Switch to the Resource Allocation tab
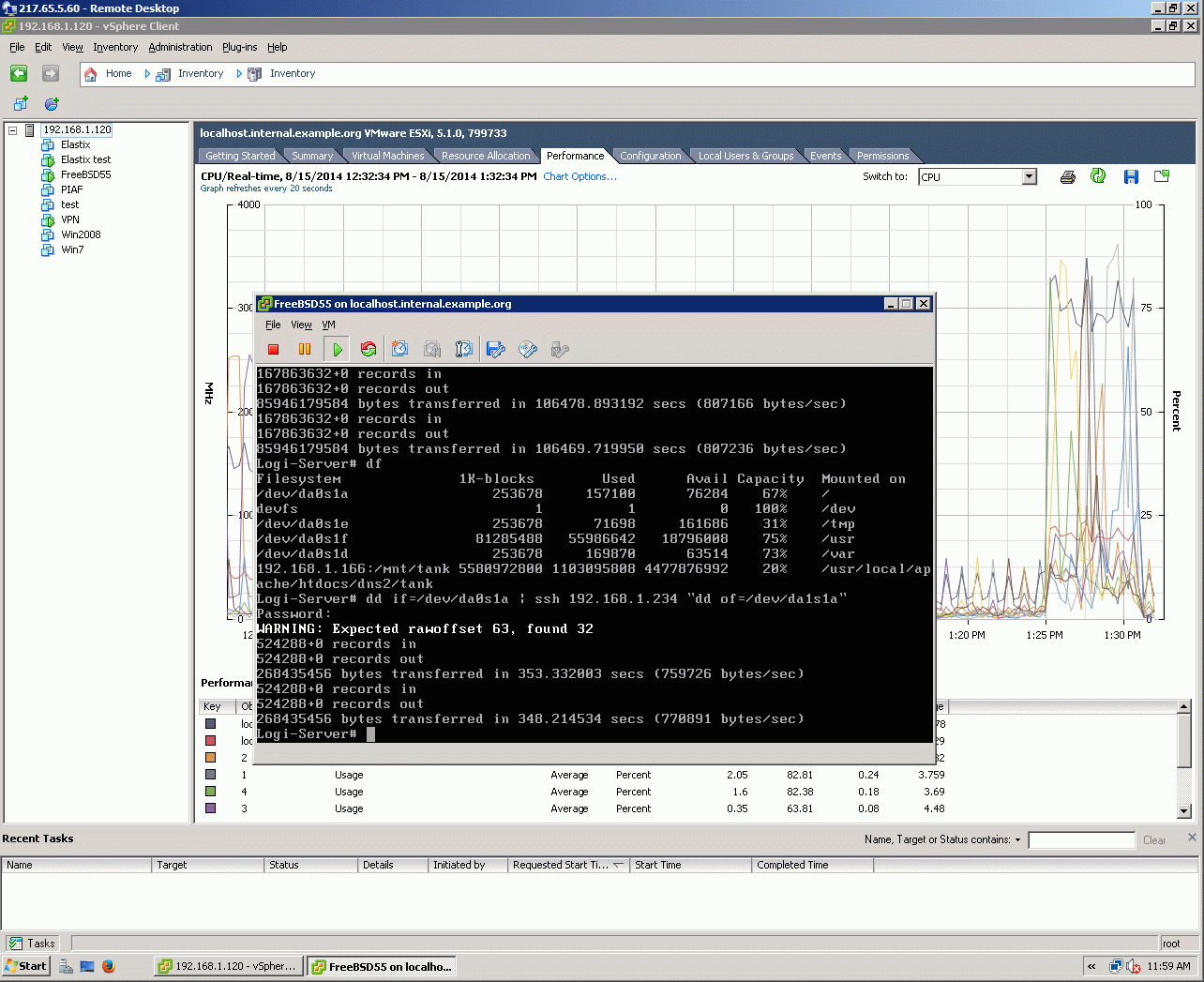Screen dimensions: 1204x982 pyautogui.click(x=486, y=156)
